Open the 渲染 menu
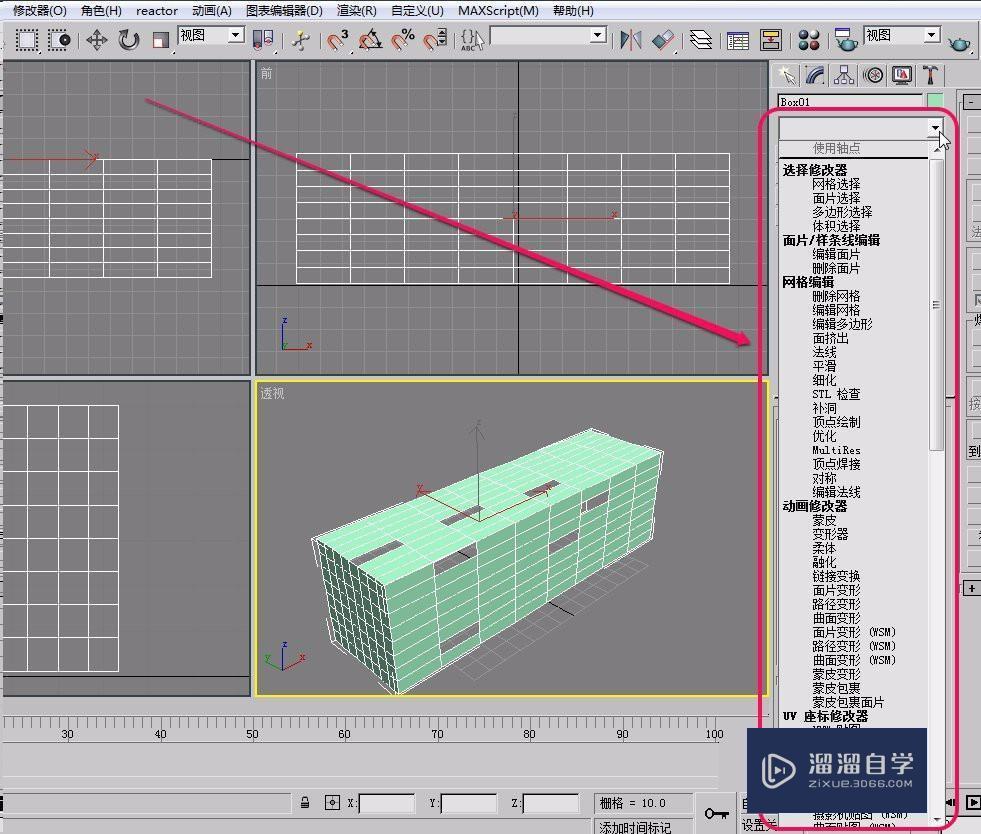 tap(355, 10)
